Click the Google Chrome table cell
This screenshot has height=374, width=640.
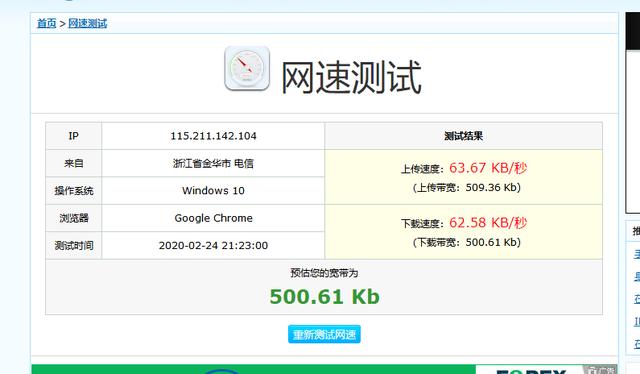[x=213, y=218]
